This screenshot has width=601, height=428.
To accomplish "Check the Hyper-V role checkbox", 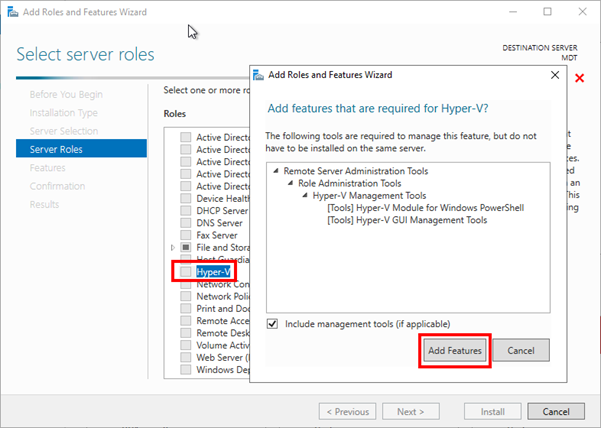I will 186,272.
